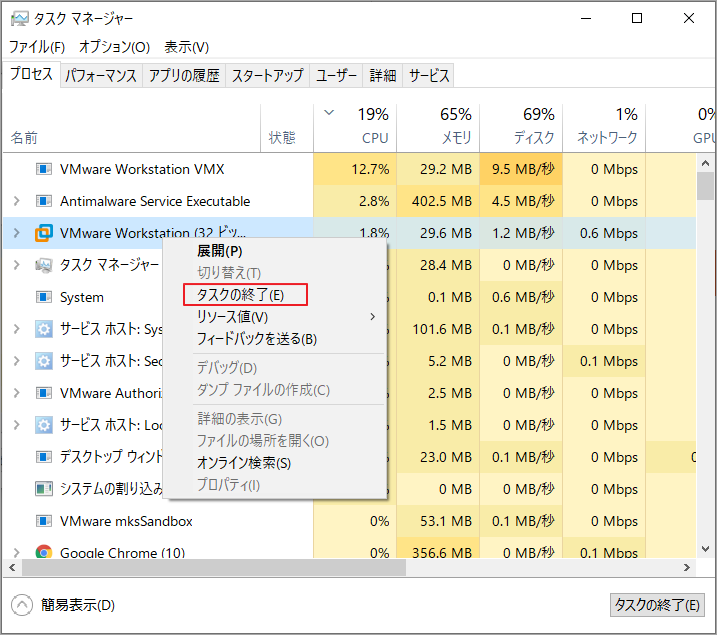The image size is (717, 635).
Task: Choose 展開(P) in the context menu
Action: [274, 251]
